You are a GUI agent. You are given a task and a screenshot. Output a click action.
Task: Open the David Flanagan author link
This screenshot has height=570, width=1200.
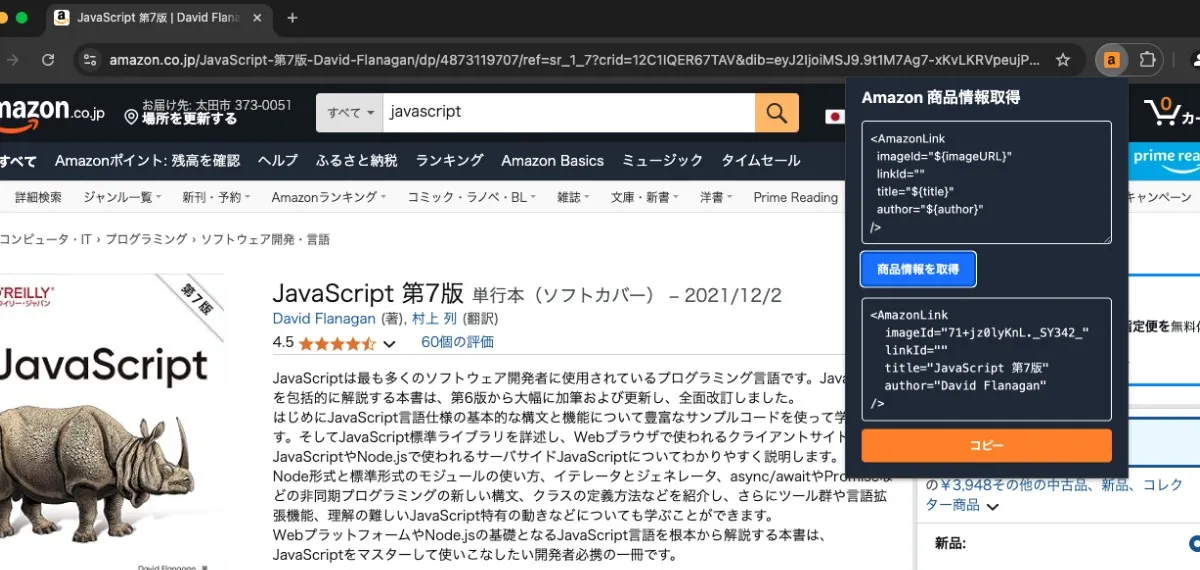coord(324,319)
